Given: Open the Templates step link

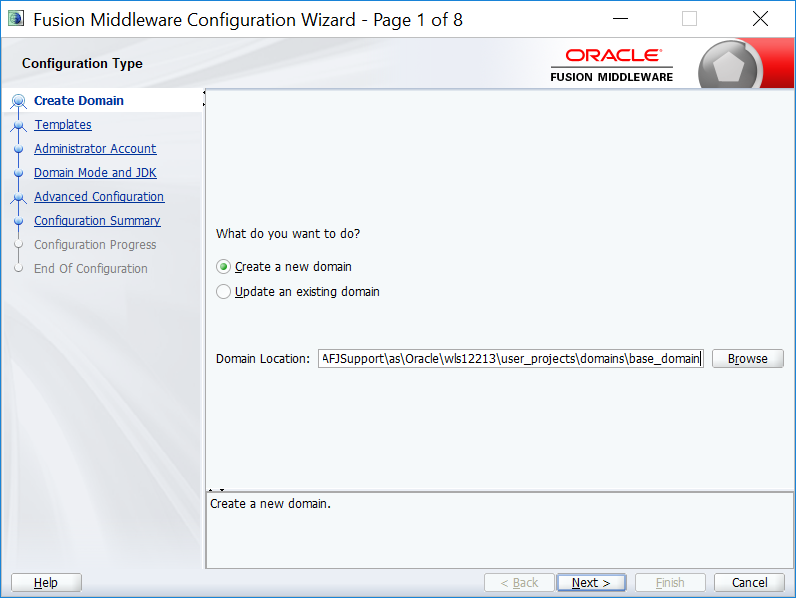Looking at the screenshot, I should (x=62, y=125).
